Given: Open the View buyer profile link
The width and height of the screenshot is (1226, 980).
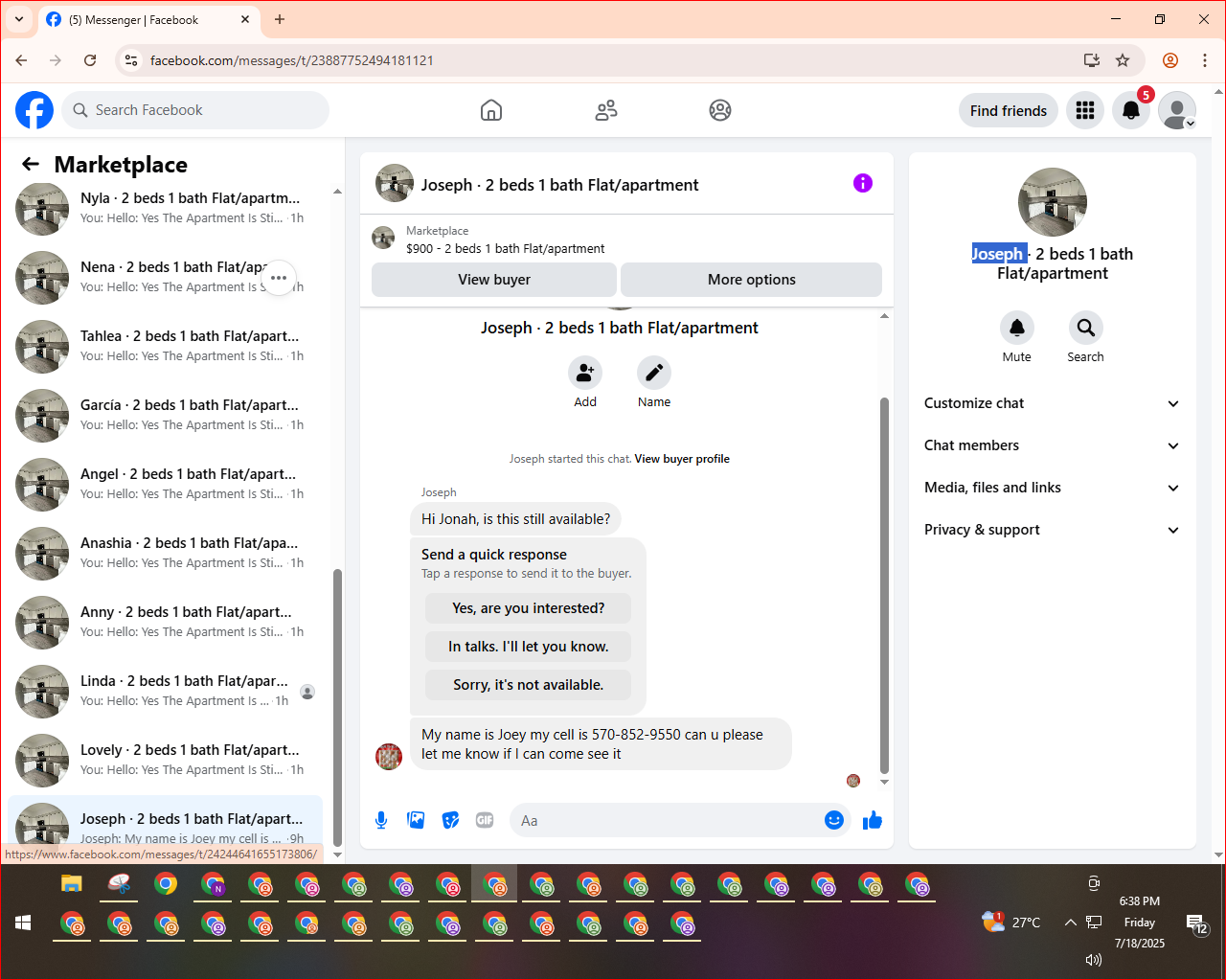Looking at the screenshot, I should [682, 459].
